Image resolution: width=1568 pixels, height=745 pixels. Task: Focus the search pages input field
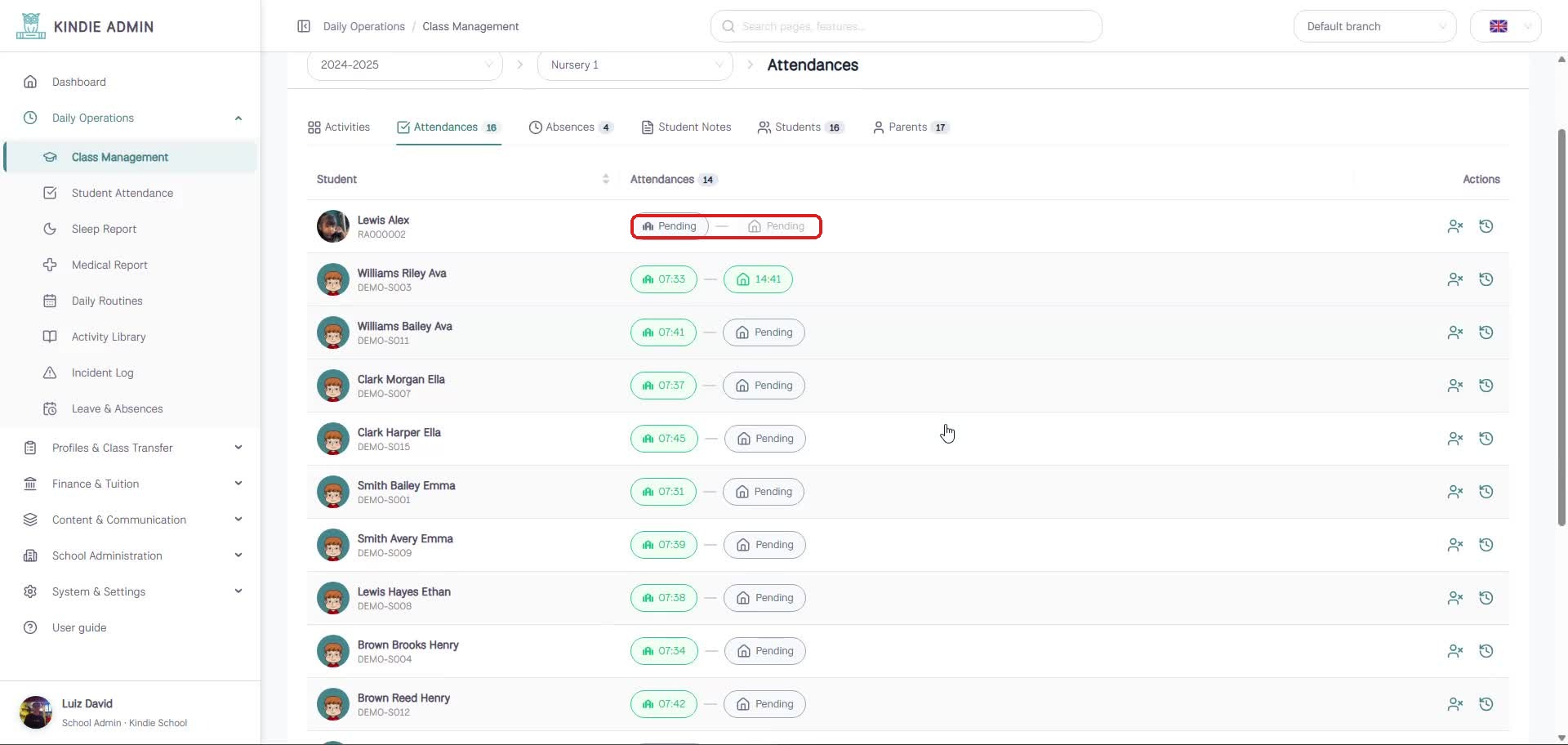(906, 26)
